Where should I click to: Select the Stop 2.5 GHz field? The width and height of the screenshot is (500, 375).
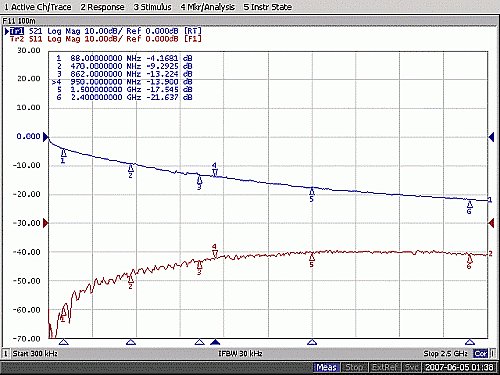(445, 353)
